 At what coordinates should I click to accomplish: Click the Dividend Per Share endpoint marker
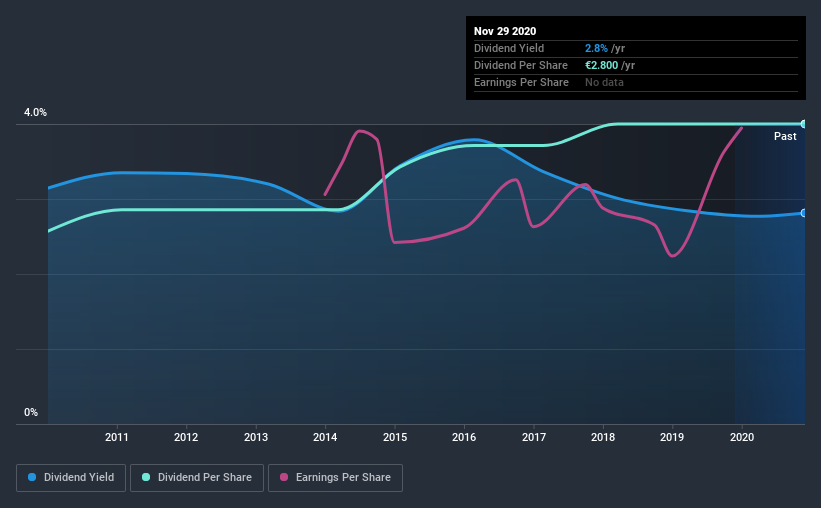pyautogui.click(x=803, y=124)
